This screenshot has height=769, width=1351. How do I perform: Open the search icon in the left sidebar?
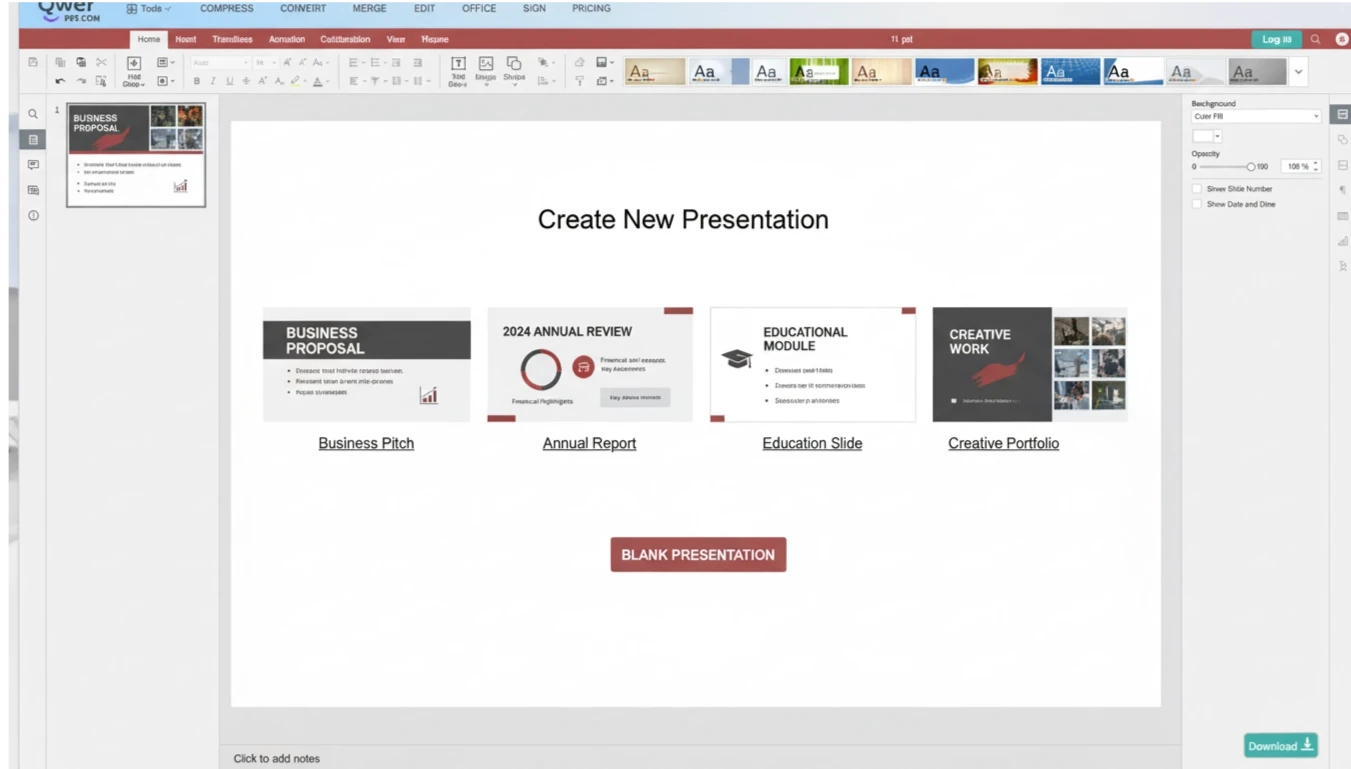pyautogui.click(x=33, y=114)
